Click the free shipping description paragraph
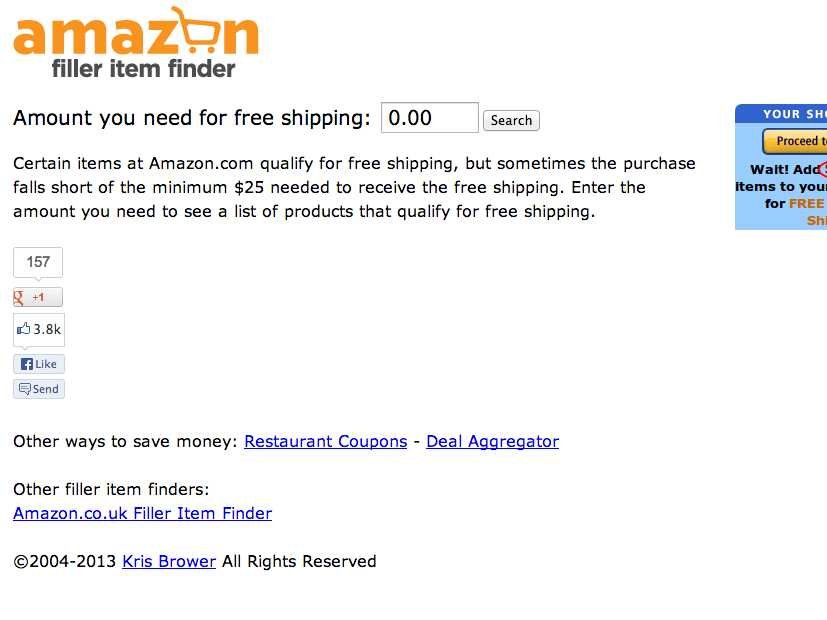 tap(354, 187)
